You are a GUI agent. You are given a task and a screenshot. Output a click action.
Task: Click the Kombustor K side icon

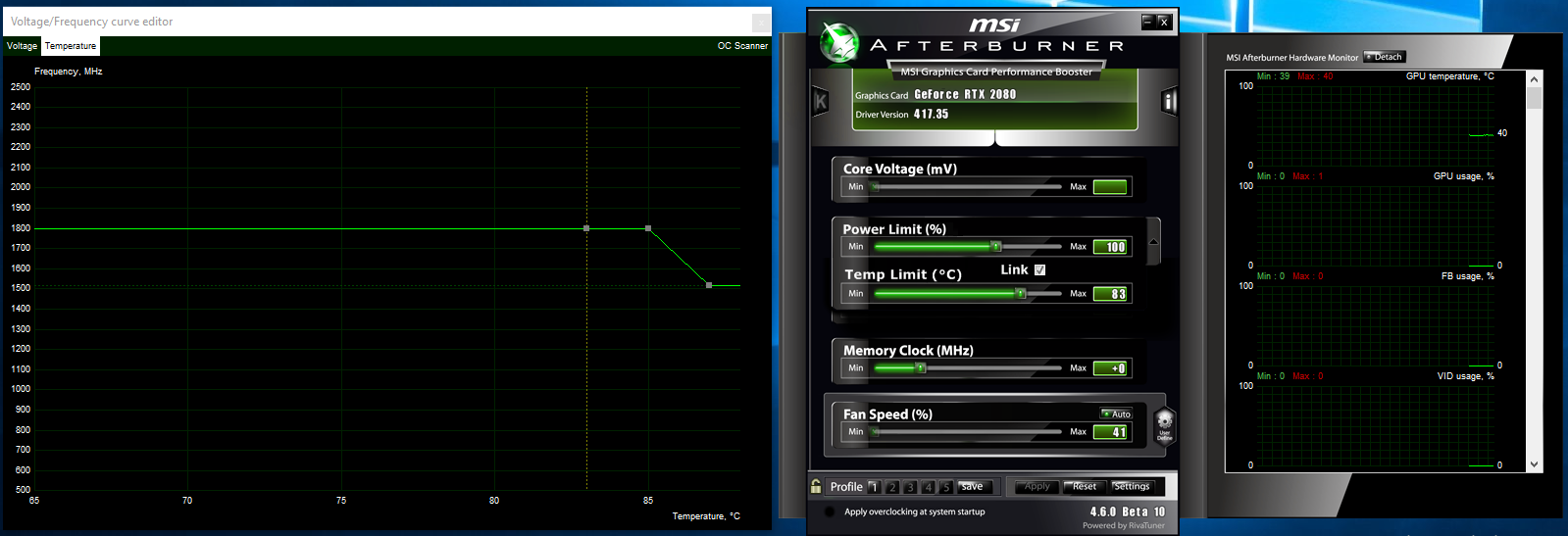821,101
